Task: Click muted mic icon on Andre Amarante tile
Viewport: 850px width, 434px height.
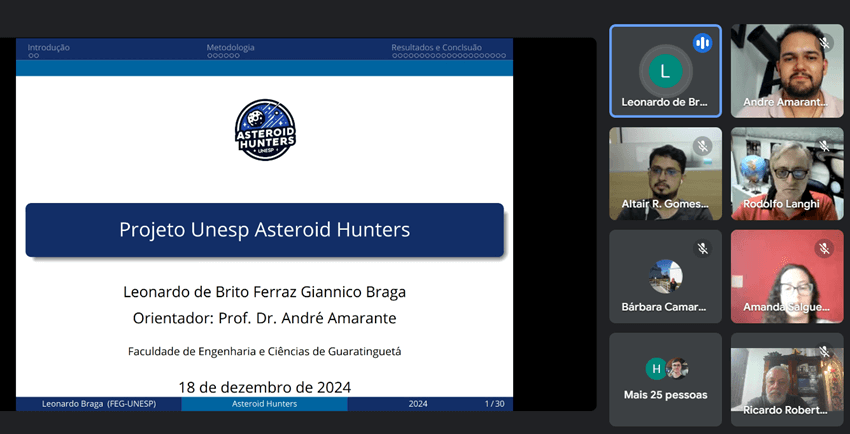Action: (x=825, y=43)
